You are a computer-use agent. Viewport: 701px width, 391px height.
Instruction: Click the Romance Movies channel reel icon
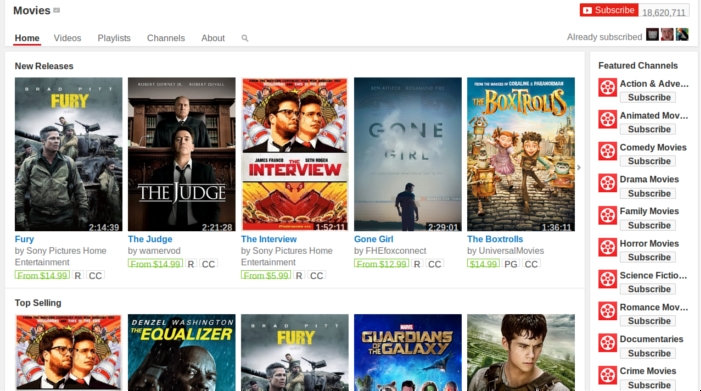[x=608, y=311]
